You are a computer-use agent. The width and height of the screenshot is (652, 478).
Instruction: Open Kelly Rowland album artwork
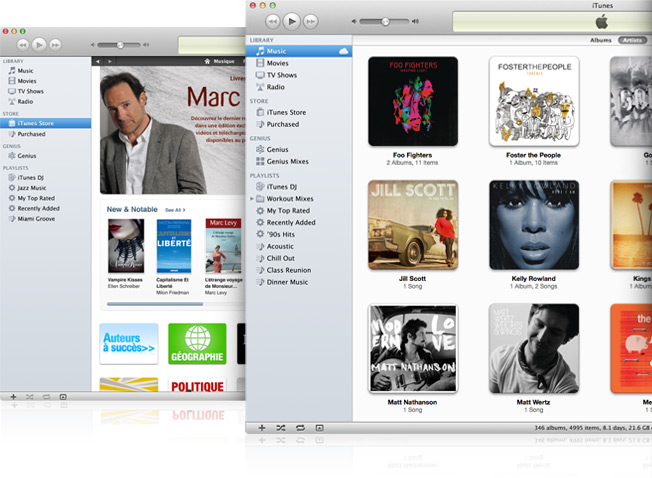tap(534, 225)
